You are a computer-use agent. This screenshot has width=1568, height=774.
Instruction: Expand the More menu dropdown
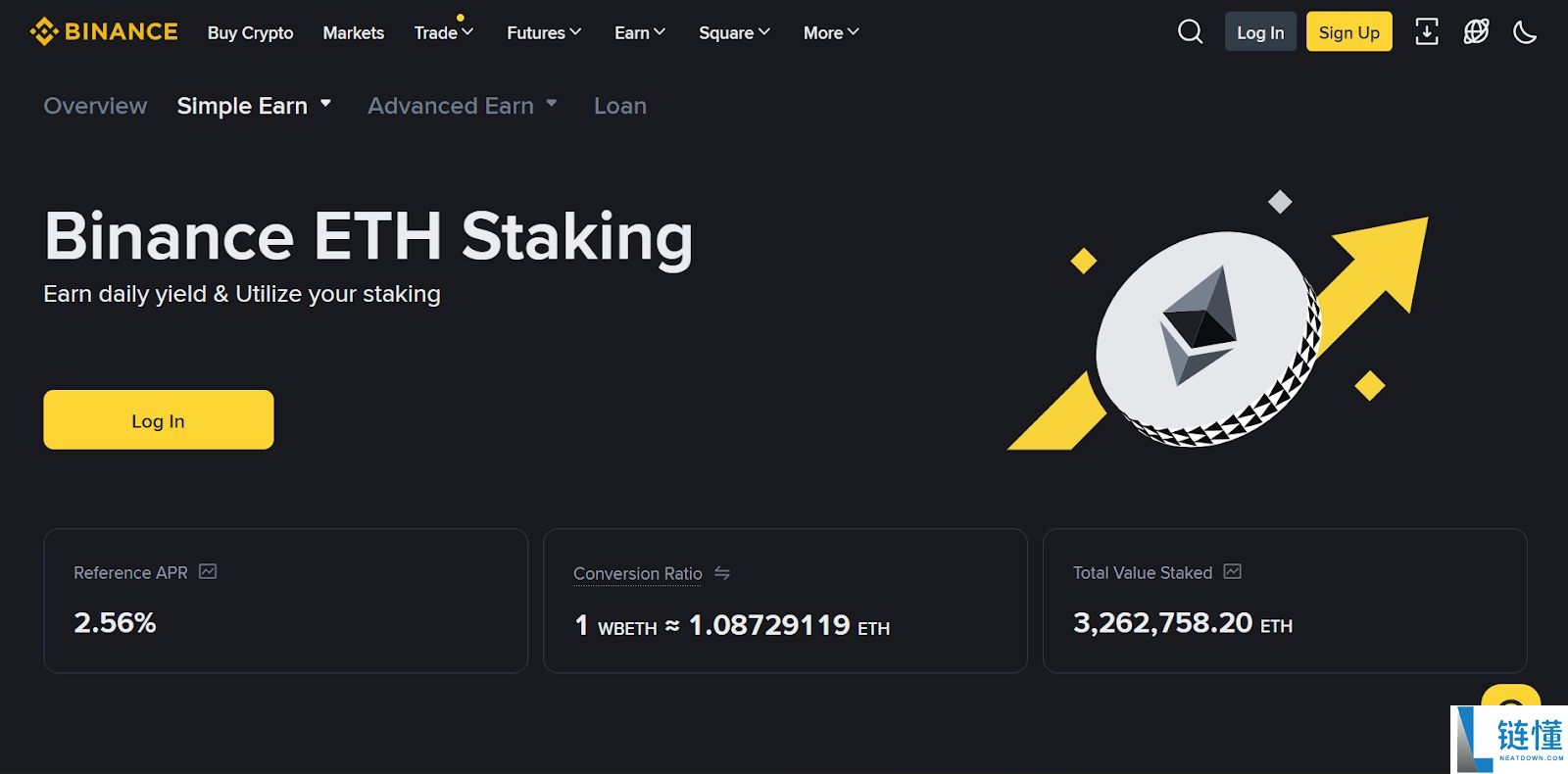[831, 32]
